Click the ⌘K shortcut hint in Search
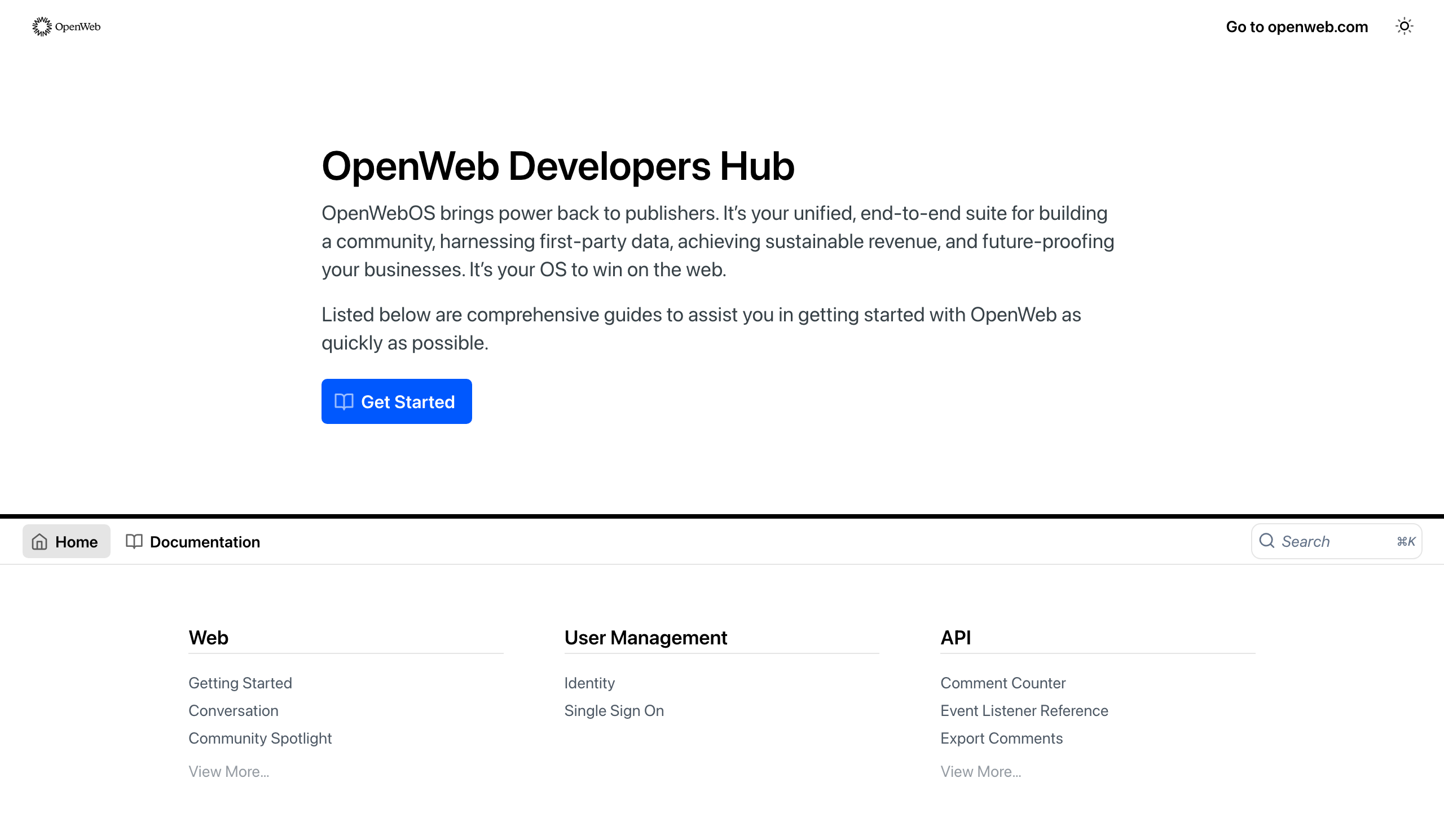1444x840 pixels. pyautogui.click(x=1406, y=541)
